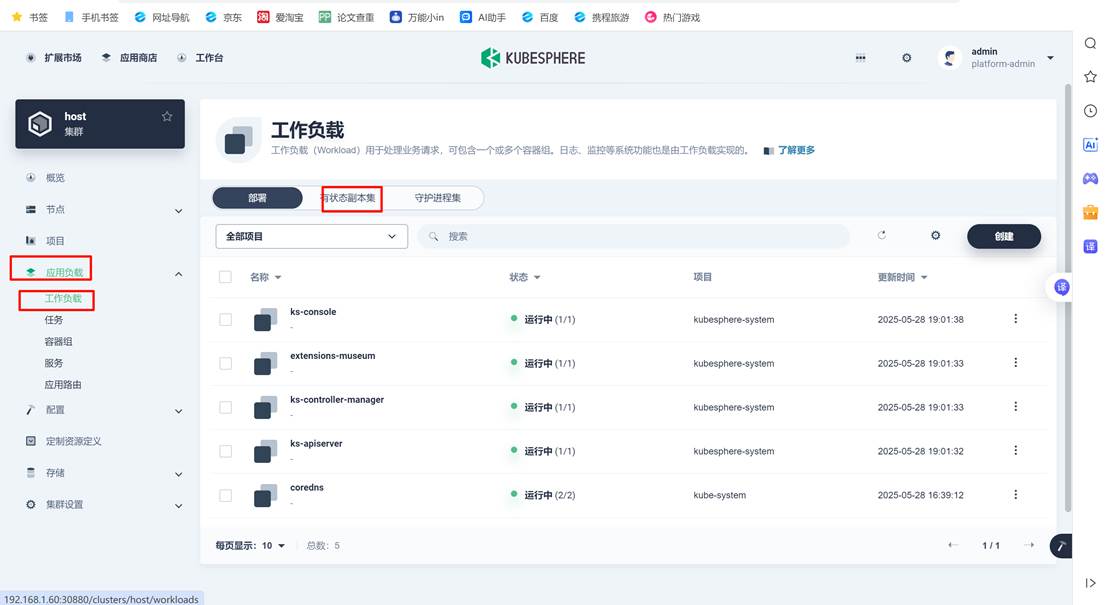Check the coredns row checkbox
Screen dimensions: 1109x605
tap(225, 495)
